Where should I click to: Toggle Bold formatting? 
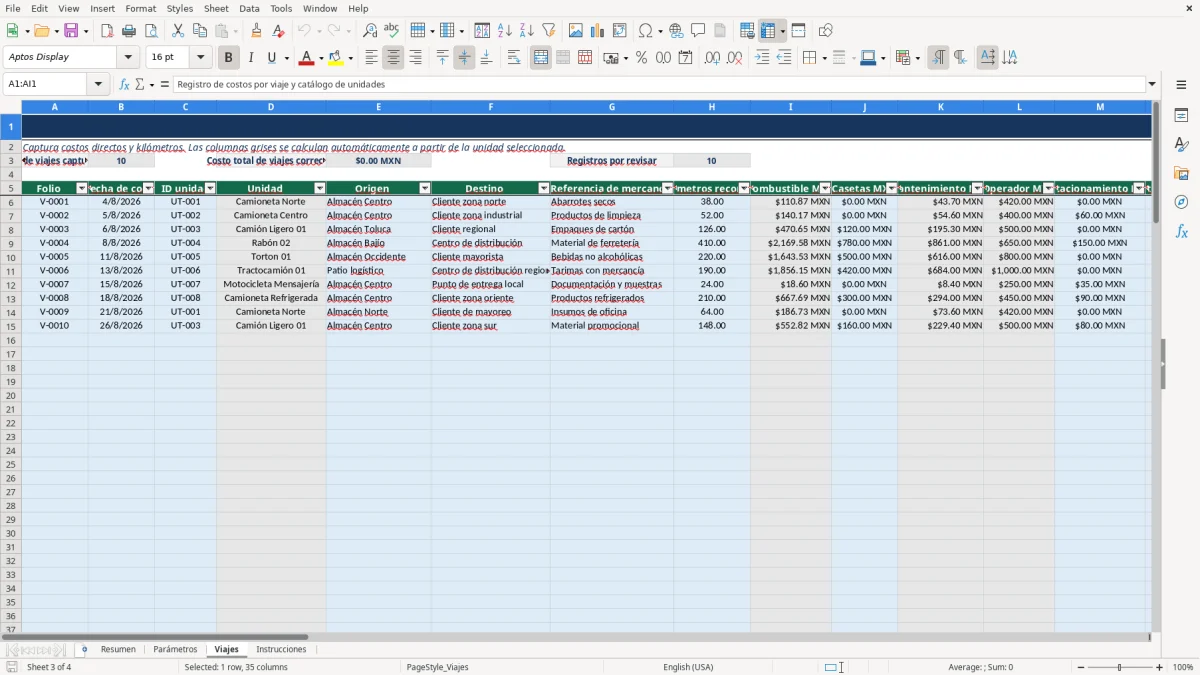(229, 58)
